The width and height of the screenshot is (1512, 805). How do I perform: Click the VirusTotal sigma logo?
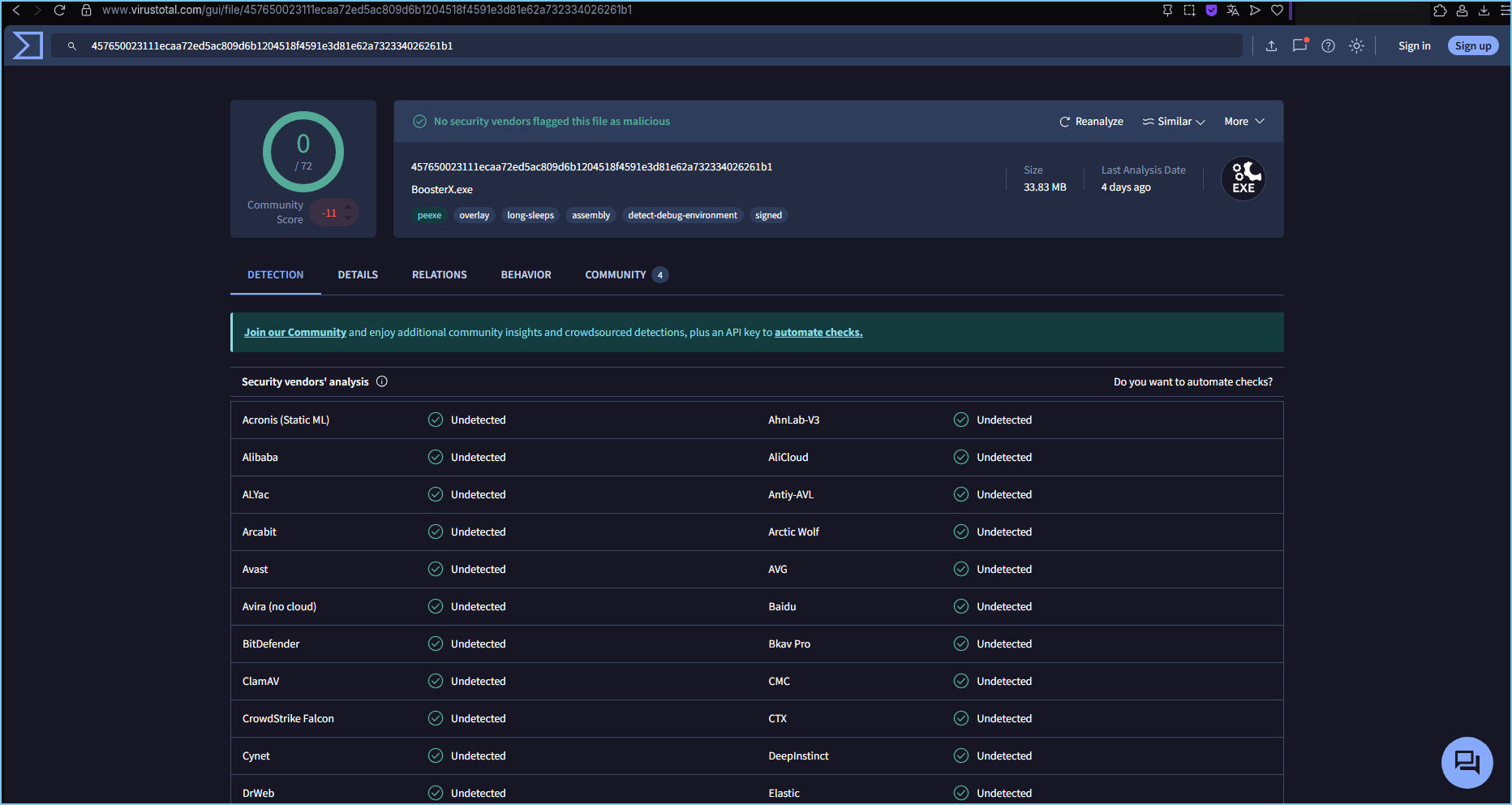pos(28,45)
